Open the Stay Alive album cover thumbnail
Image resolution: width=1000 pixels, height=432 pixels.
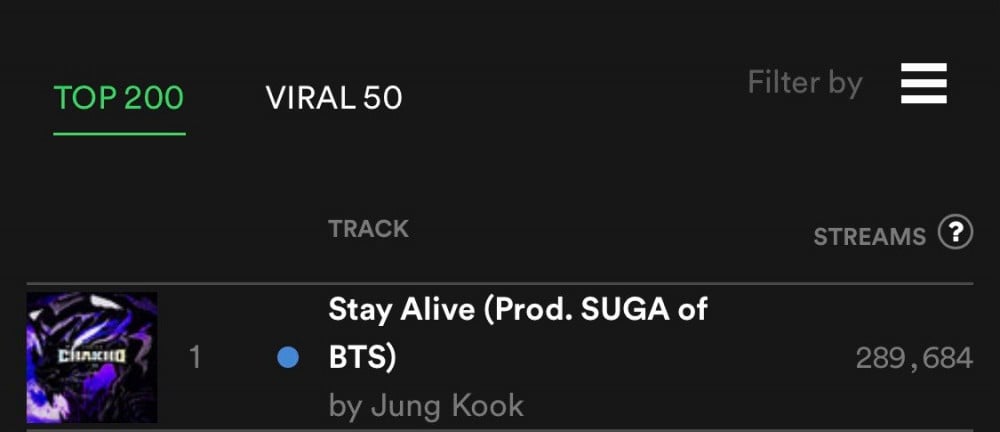pos(92,357)
